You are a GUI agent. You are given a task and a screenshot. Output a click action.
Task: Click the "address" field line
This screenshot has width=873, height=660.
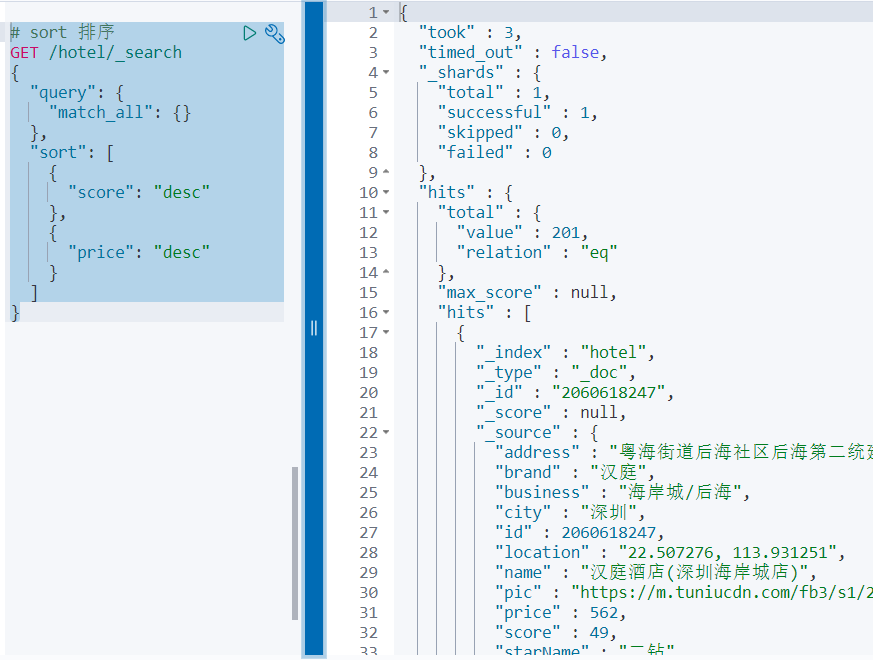coord(684,452)
